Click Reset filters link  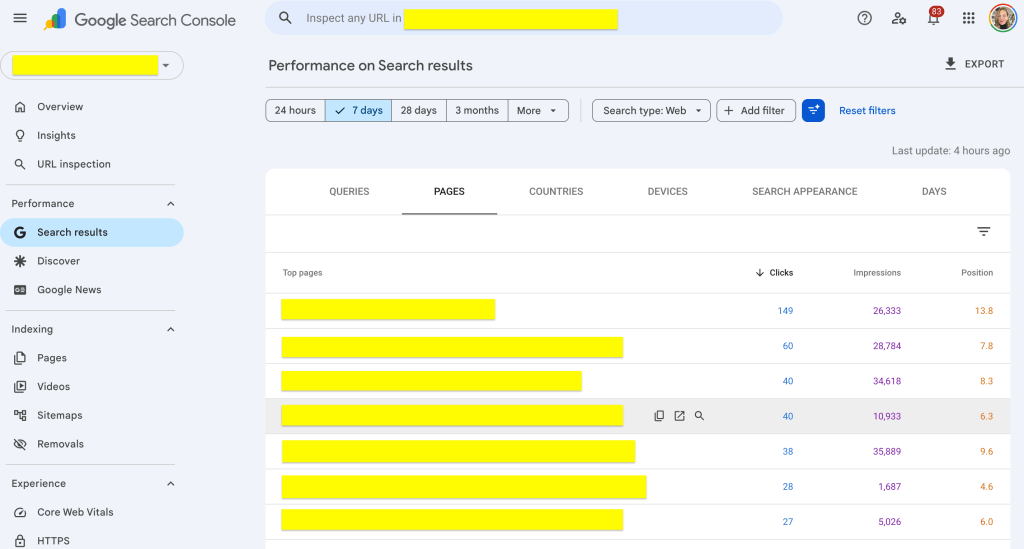click(x=867, y=110)
